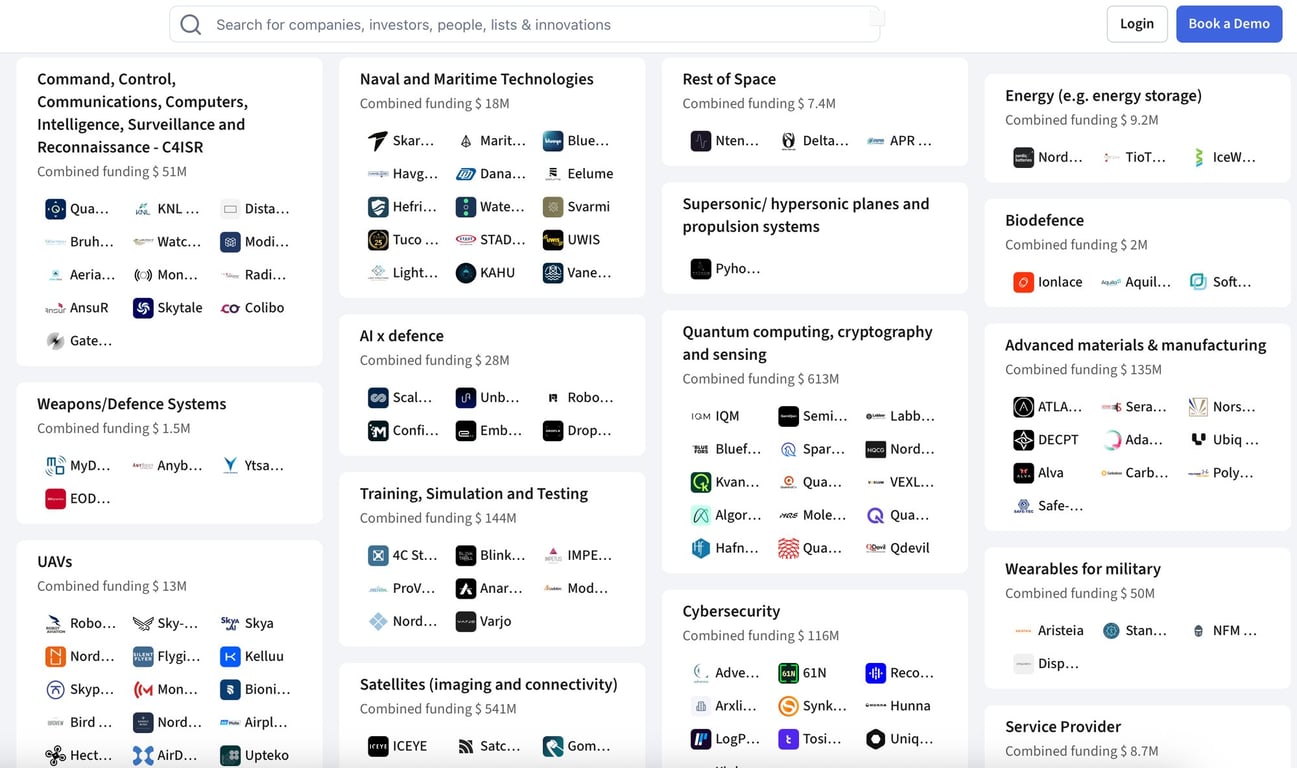The image size is (1297, 768).
Task: Click the Bioni… company name in UAVs
Action: [268, 689]
